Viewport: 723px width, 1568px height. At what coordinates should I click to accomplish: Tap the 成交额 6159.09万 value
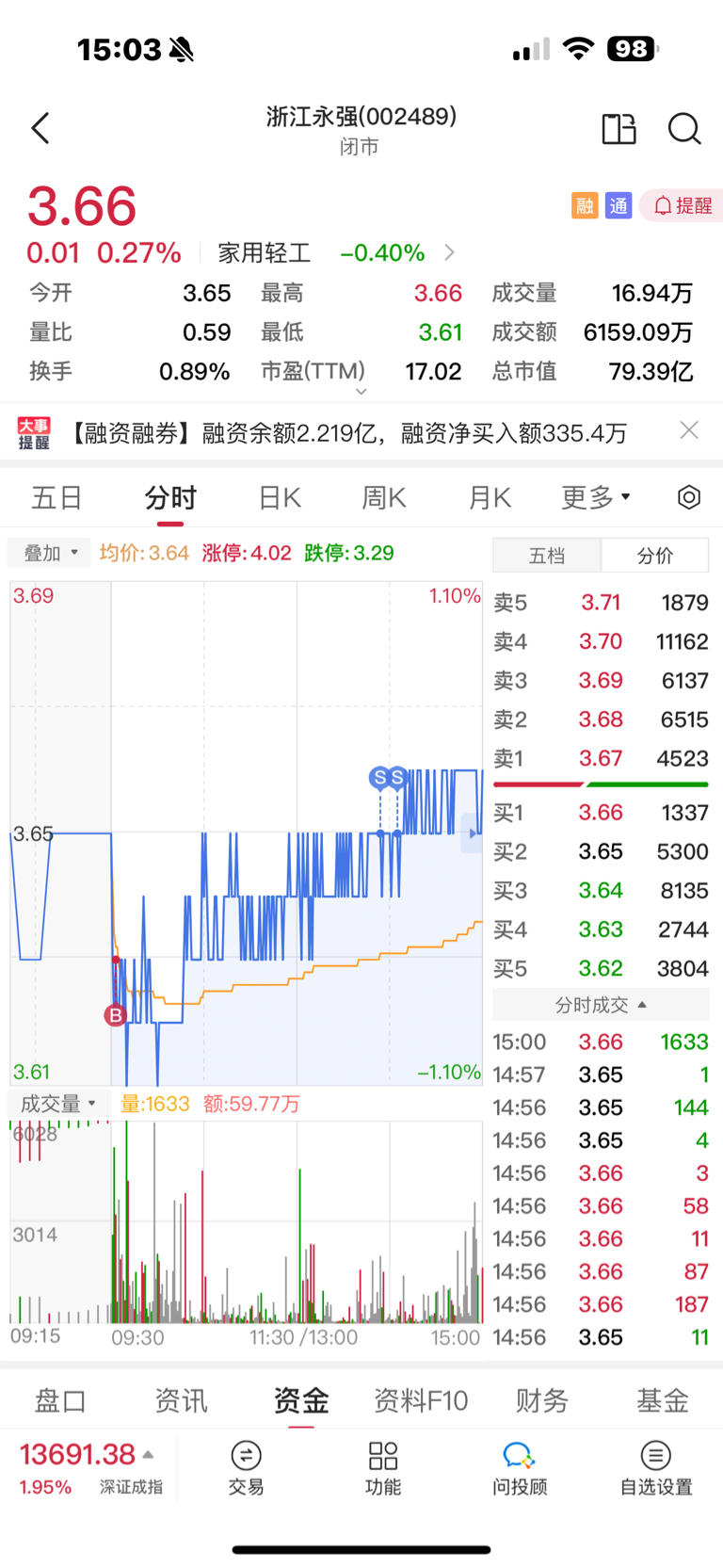(x=637, y=332)
